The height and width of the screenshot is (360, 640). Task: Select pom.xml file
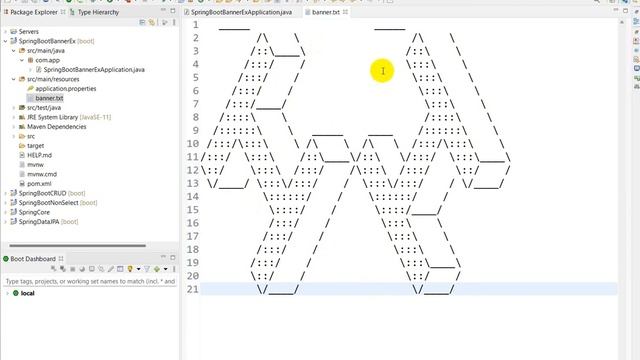click(x=39, y=184)
